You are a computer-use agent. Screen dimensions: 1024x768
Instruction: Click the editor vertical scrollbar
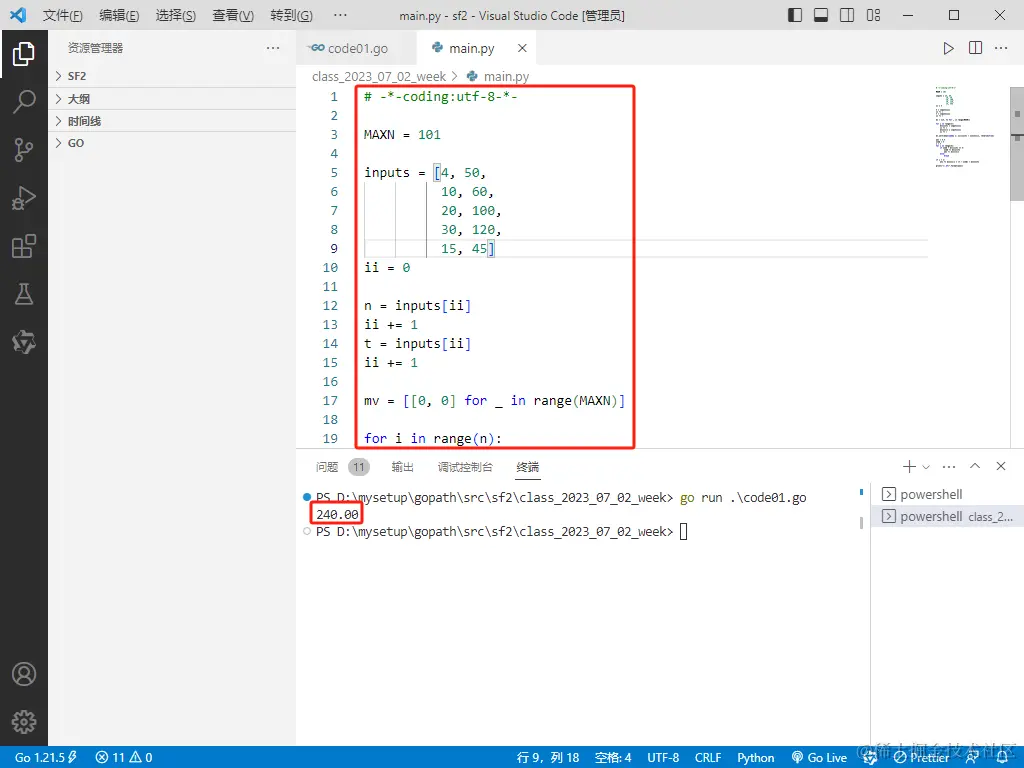coord(1017,144)
